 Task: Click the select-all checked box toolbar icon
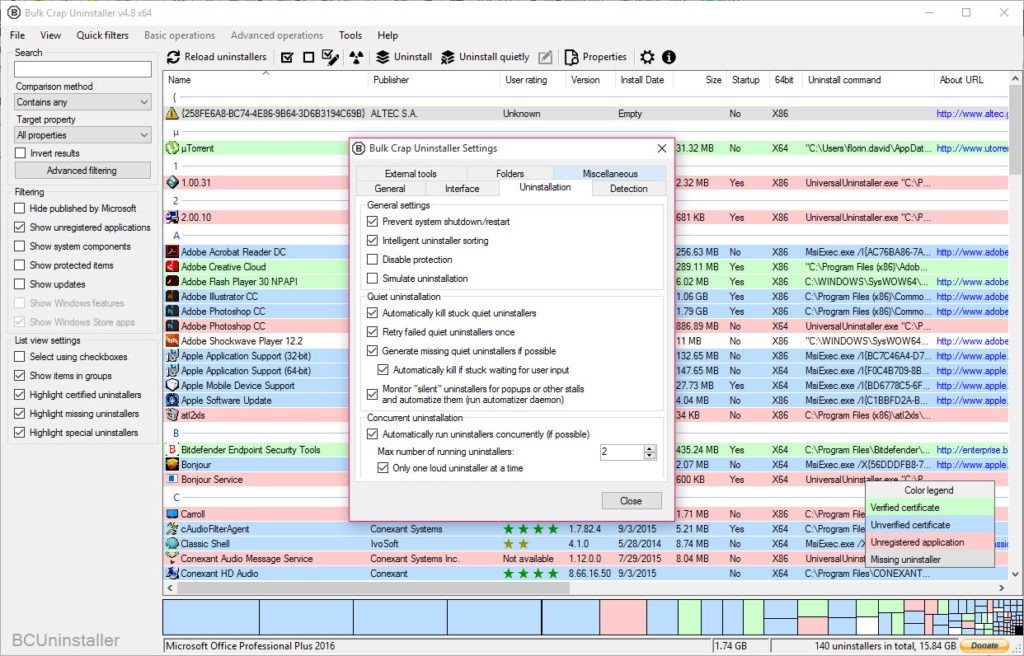(287, 57)
